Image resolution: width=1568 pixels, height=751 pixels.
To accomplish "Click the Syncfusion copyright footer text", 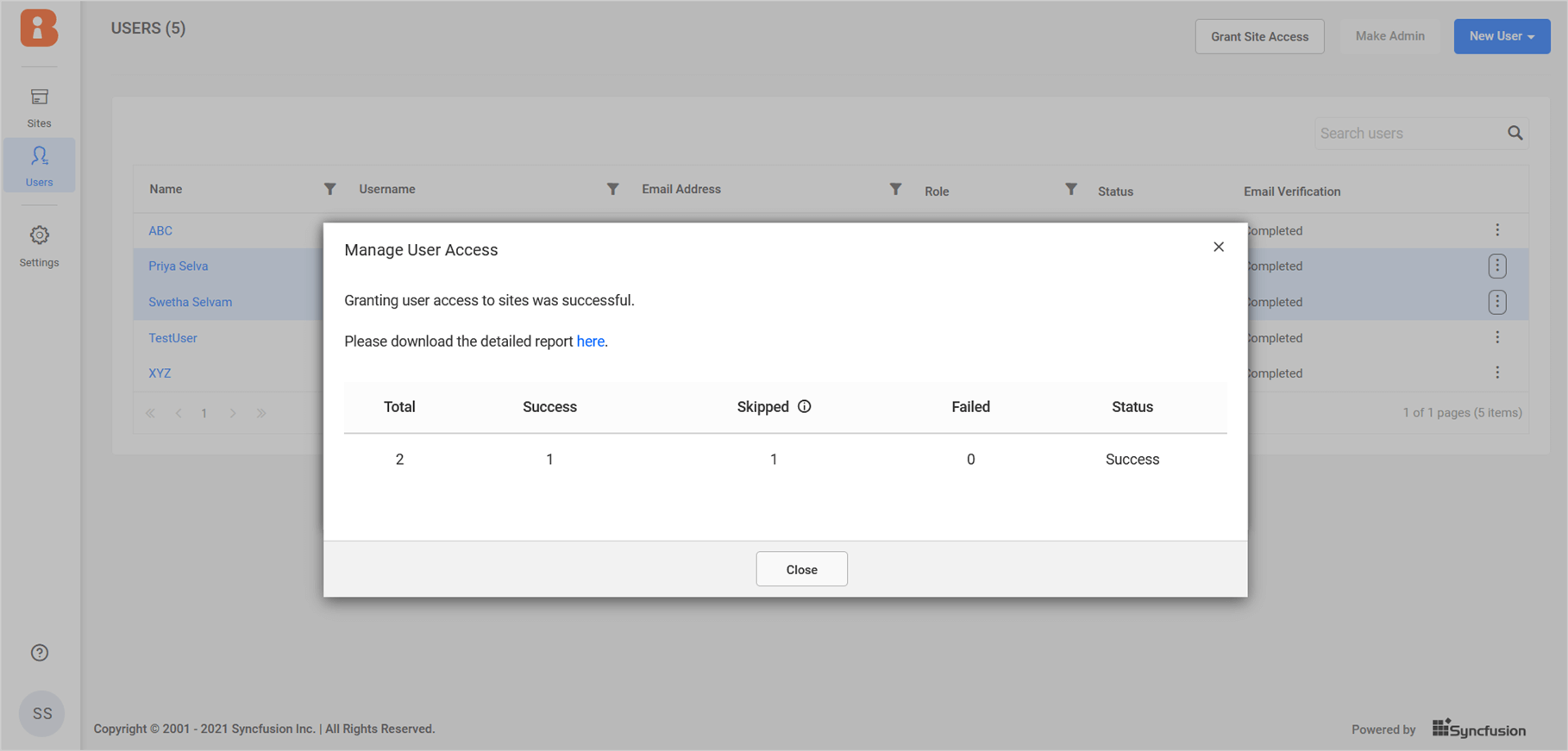I will click(x=264, y=729).
